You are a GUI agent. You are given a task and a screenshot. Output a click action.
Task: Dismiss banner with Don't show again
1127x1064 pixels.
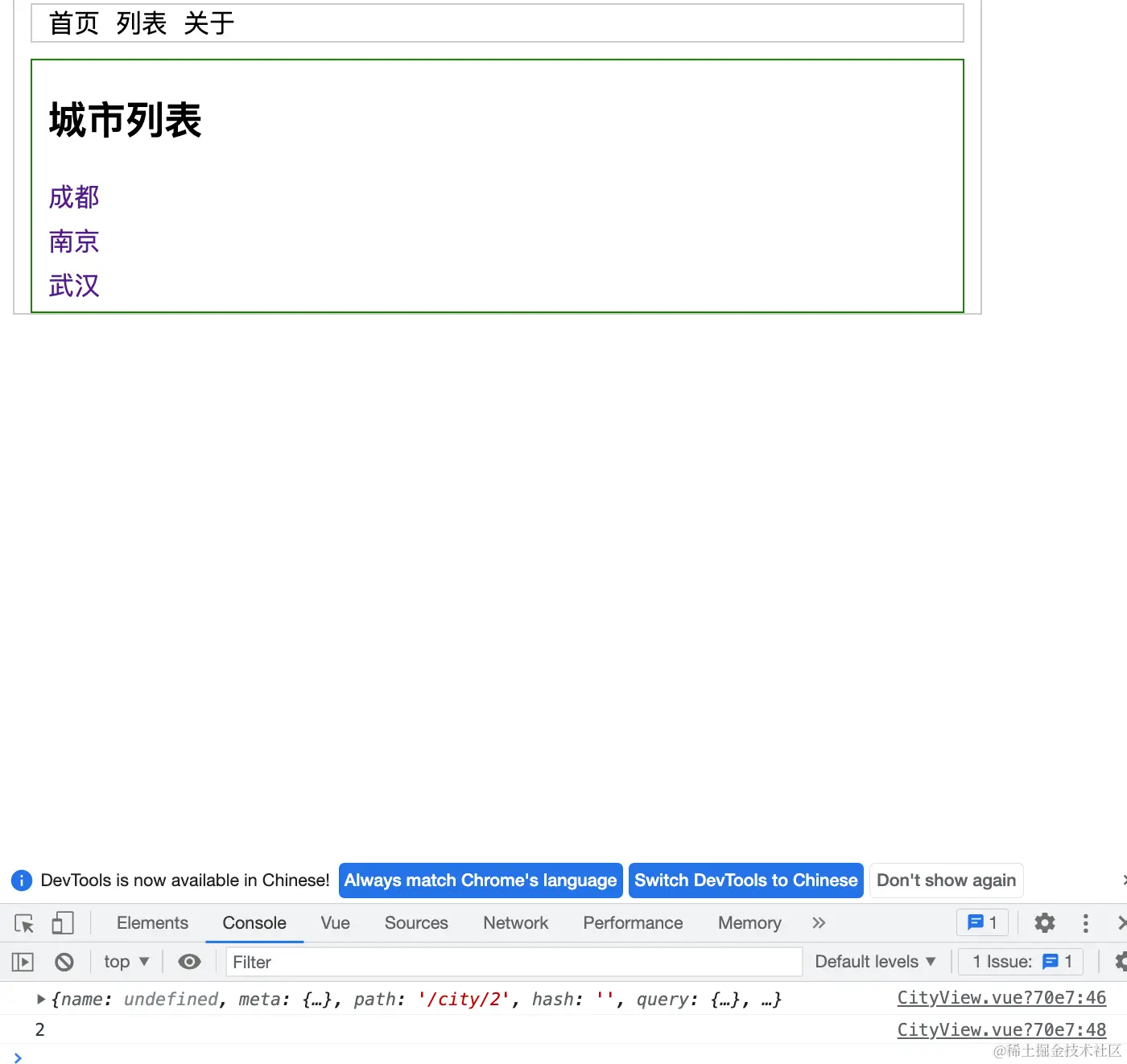tap(947, 880)
